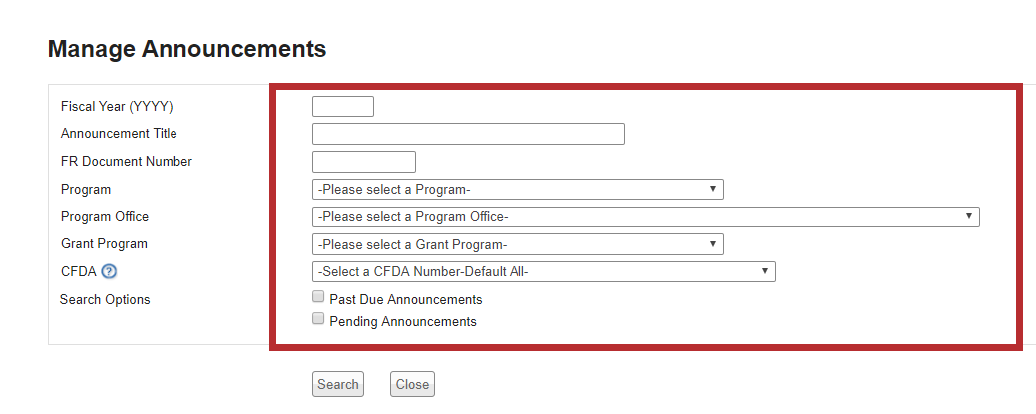Click the 'FR Document Number' label
The height and width of the screenshot is (414, 1036).
(x=126, y=162)
